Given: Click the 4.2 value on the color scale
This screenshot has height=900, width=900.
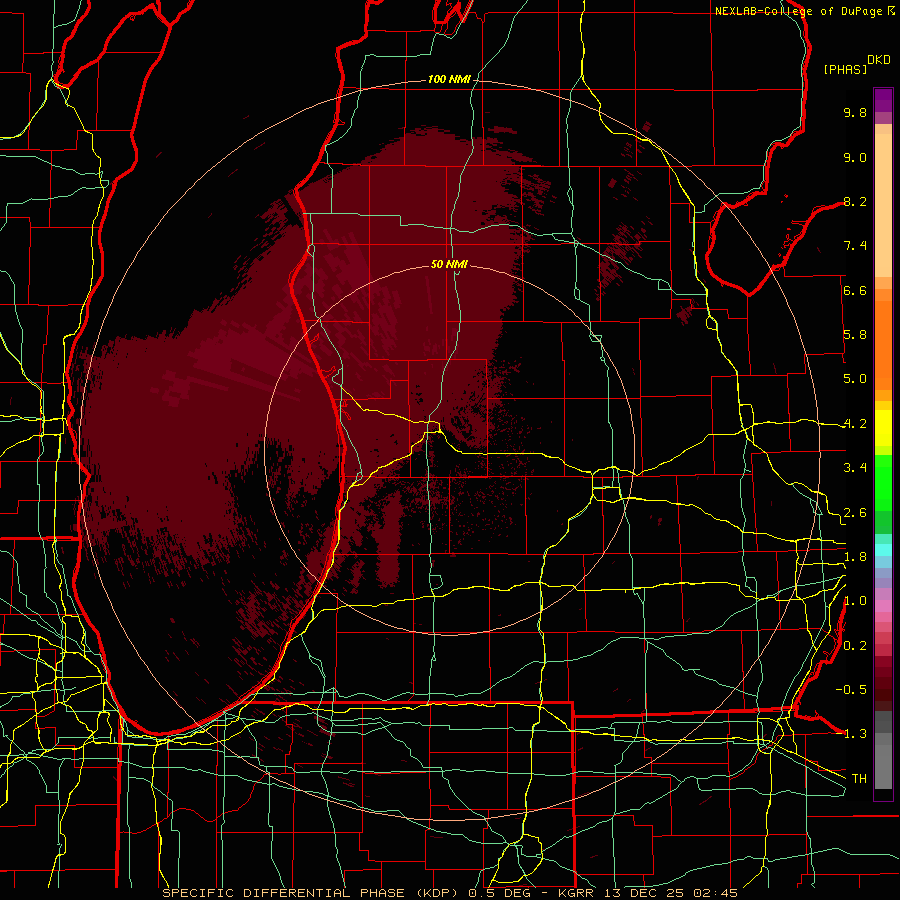Looking at the screenshot, I should coord(855,424).
